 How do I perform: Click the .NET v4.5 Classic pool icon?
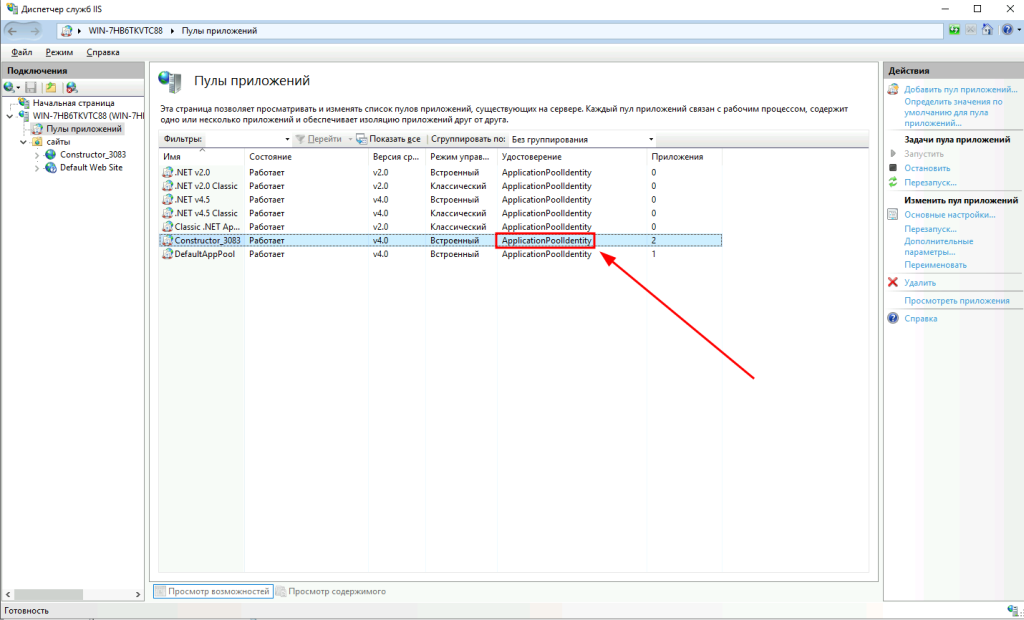coord(167,213)
